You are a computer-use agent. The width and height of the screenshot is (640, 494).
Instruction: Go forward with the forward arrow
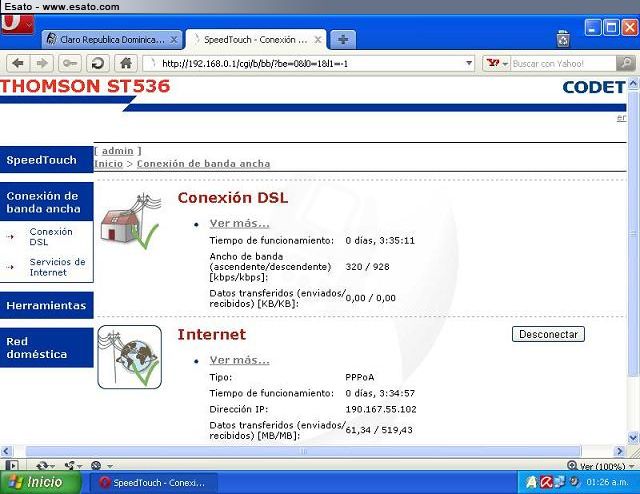[42, 63]
